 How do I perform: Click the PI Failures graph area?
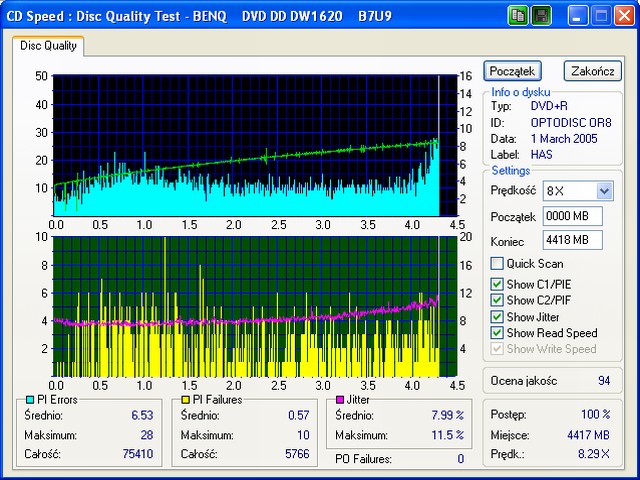point(255,307)
